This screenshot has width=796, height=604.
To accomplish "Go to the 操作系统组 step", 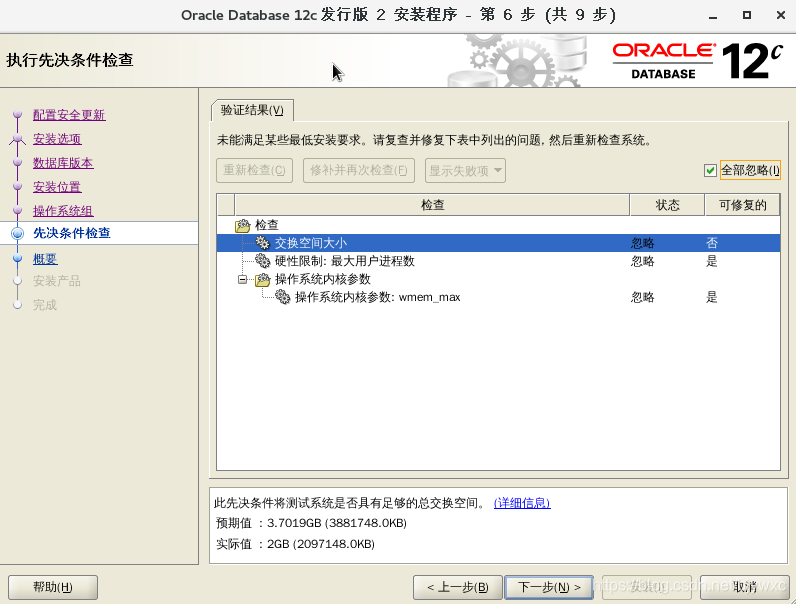I will click(x=63, y=211).
